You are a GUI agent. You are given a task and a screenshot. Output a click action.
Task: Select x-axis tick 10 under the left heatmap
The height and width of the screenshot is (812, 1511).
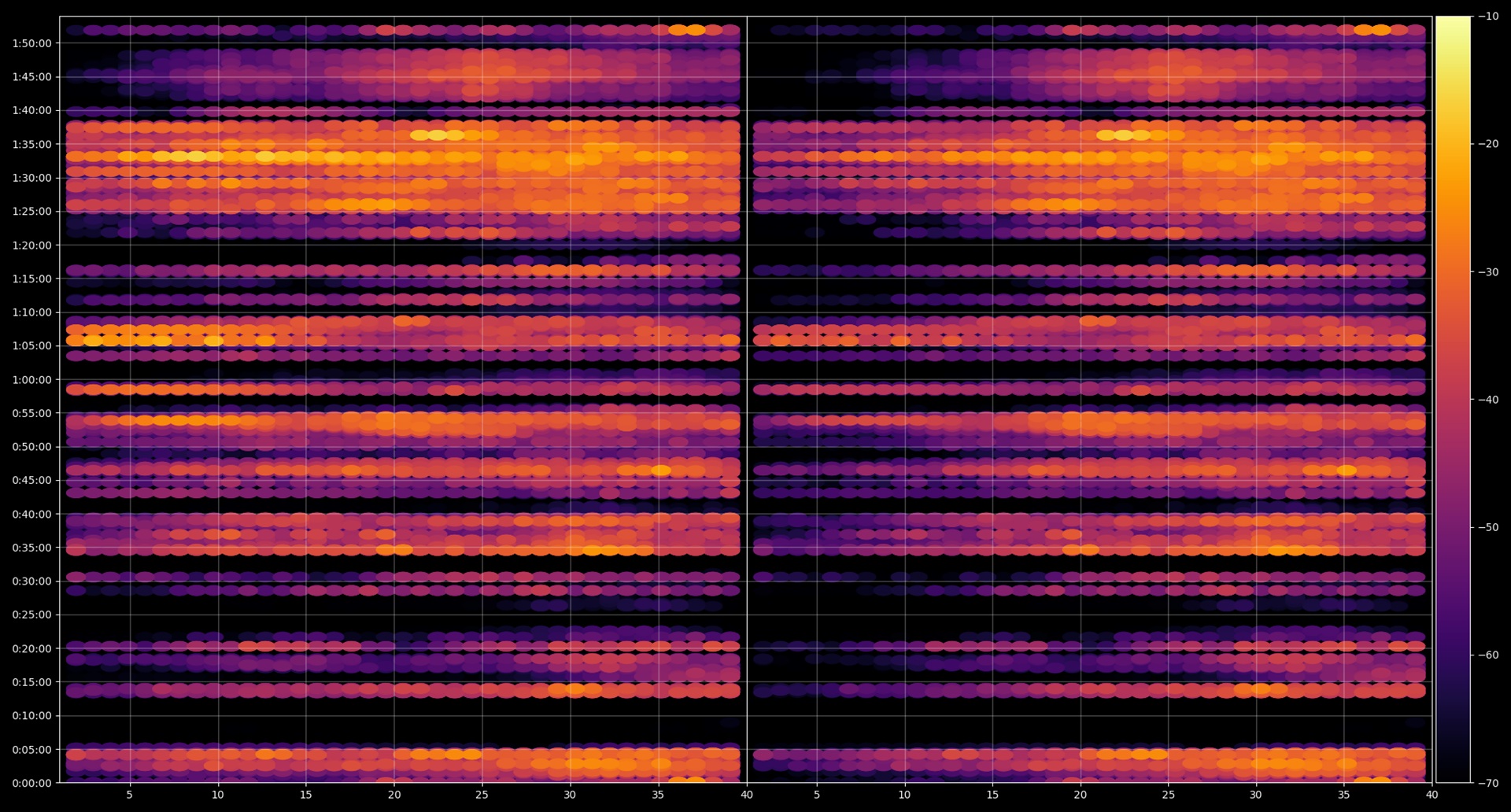[x=218, y=795]
